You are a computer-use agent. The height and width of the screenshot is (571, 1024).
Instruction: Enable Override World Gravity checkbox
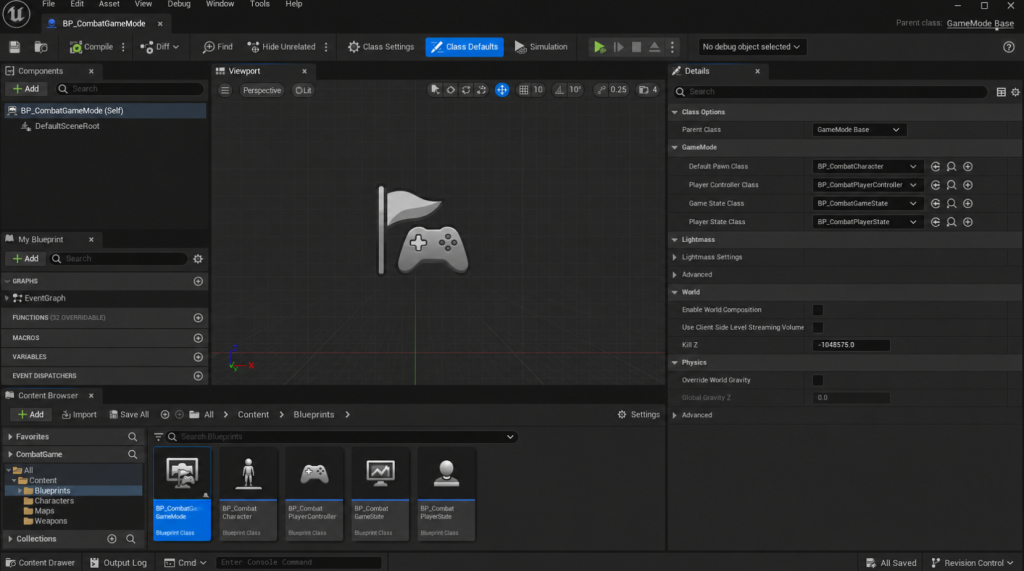(x=818, y=380)
